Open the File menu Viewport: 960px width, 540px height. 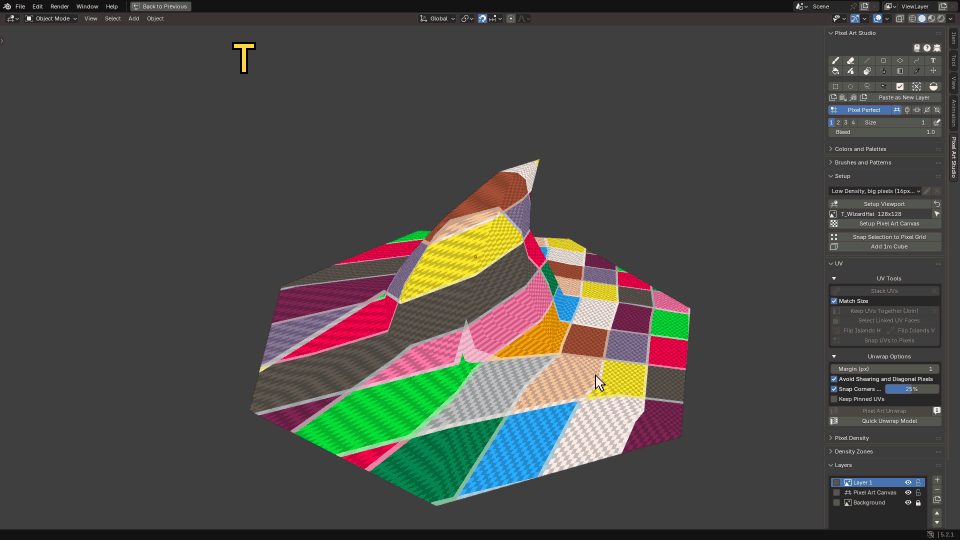(x=20, y=6)
